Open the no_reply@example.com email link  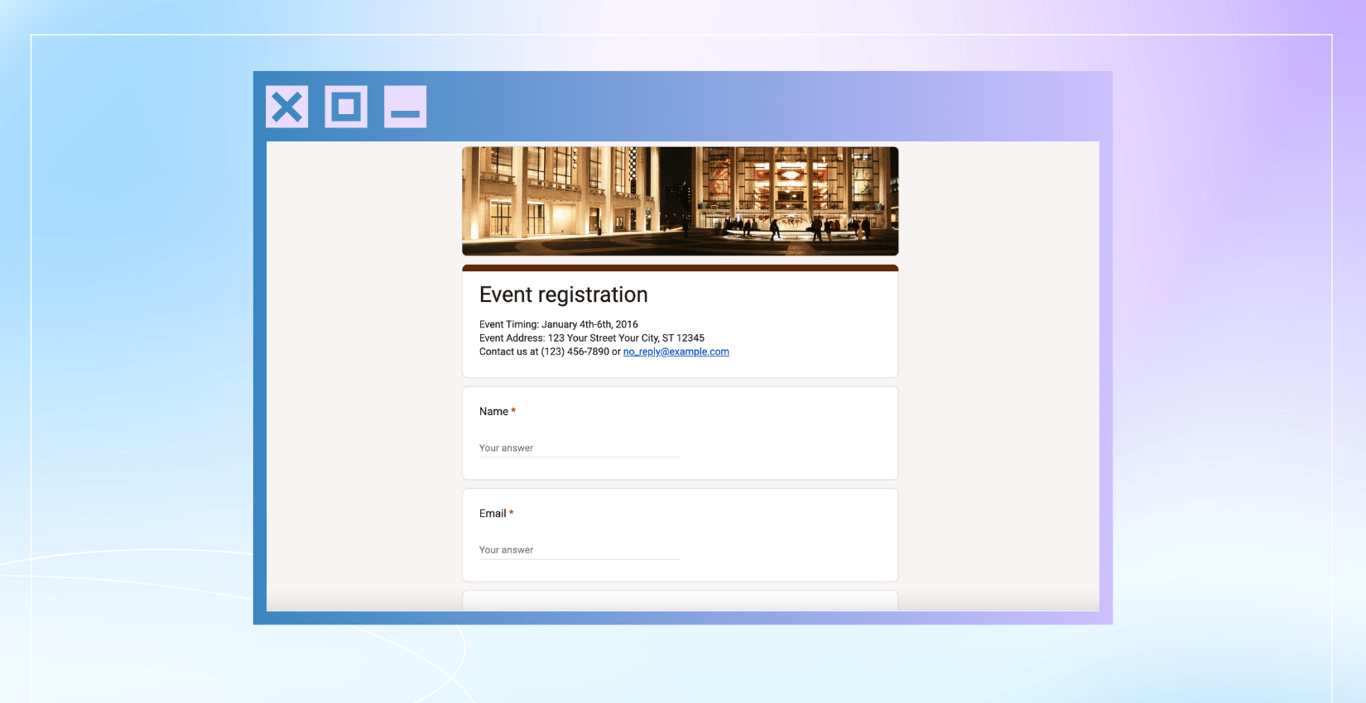[676, 352]
